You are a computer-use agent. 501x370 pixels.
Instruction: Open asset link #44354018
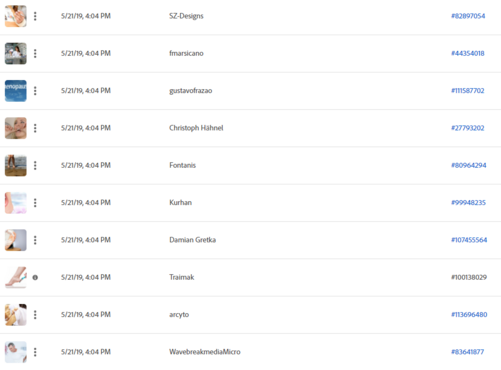(468, 53)
